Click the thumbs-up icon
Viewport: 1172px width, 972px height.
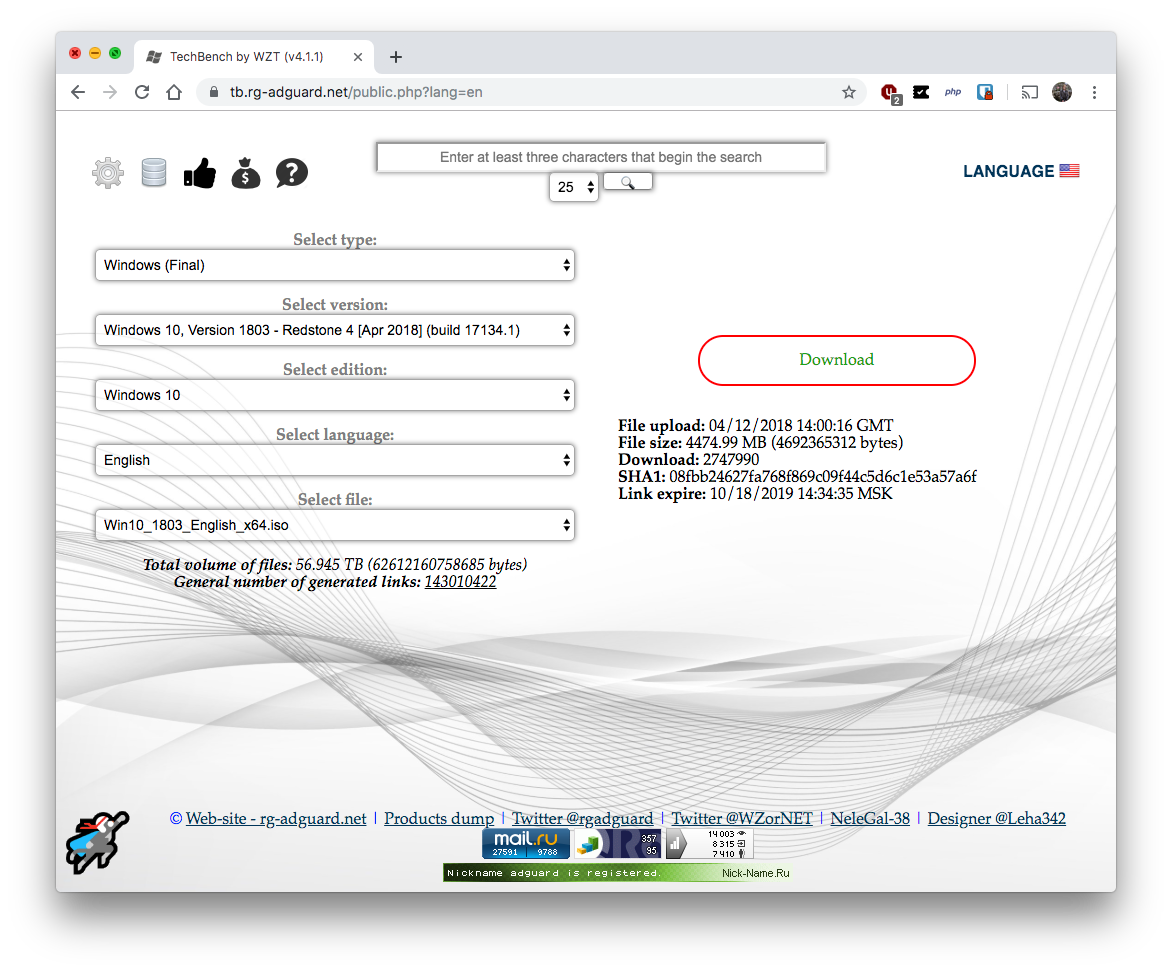199,172
